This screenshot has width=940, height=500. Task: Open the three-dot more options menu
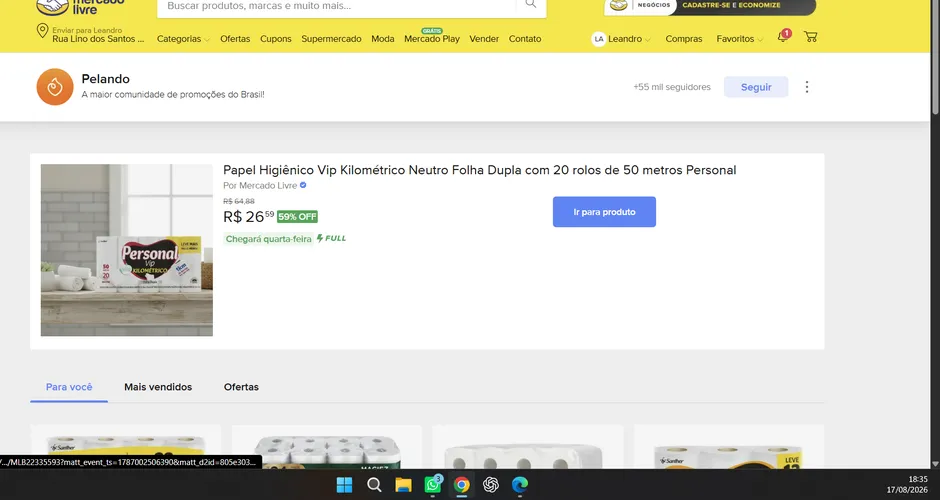coord(807,87)
